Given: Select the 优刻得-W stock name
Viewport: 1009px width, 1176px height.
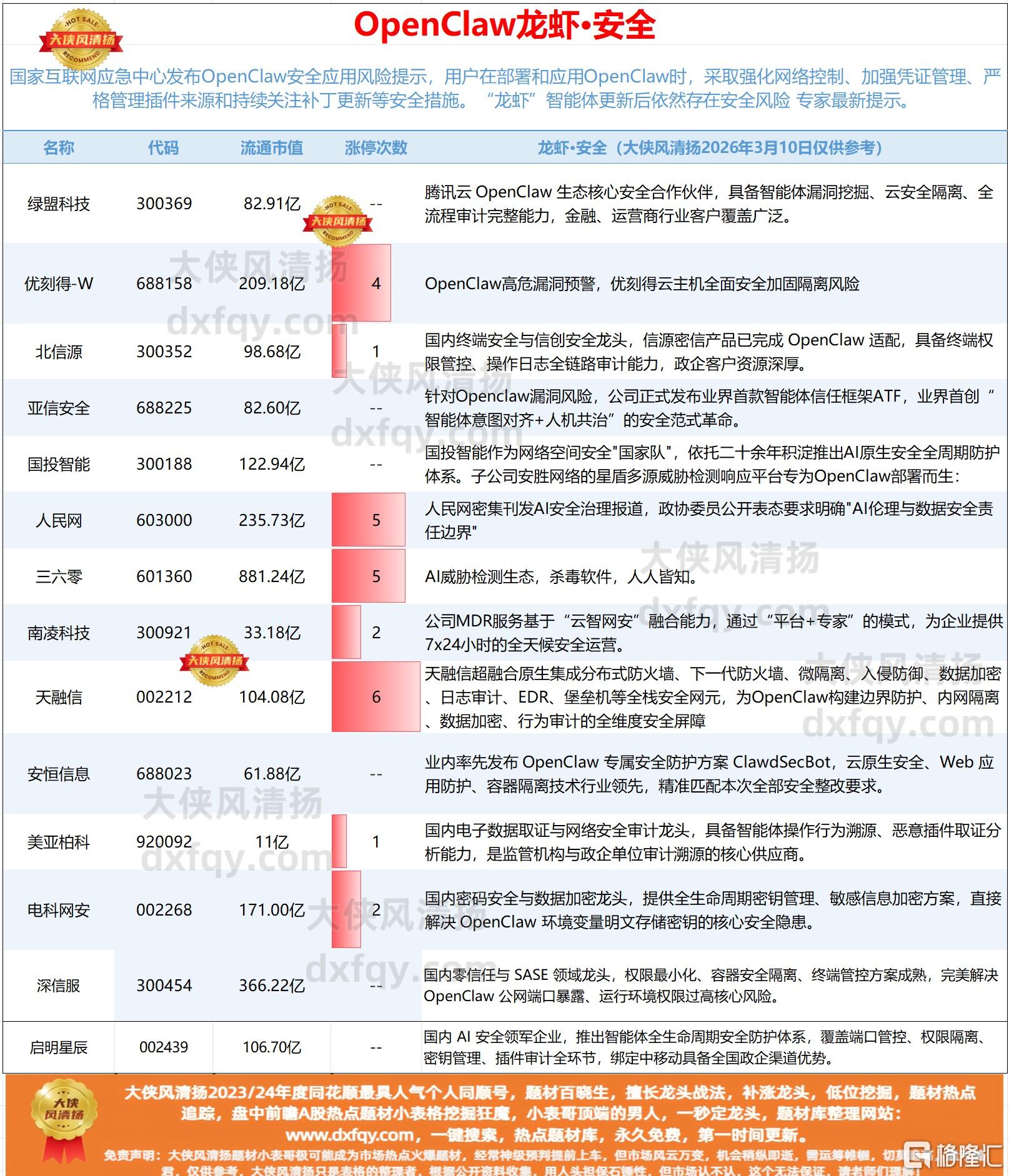Looking at the screenshot, I should [59, 284].
